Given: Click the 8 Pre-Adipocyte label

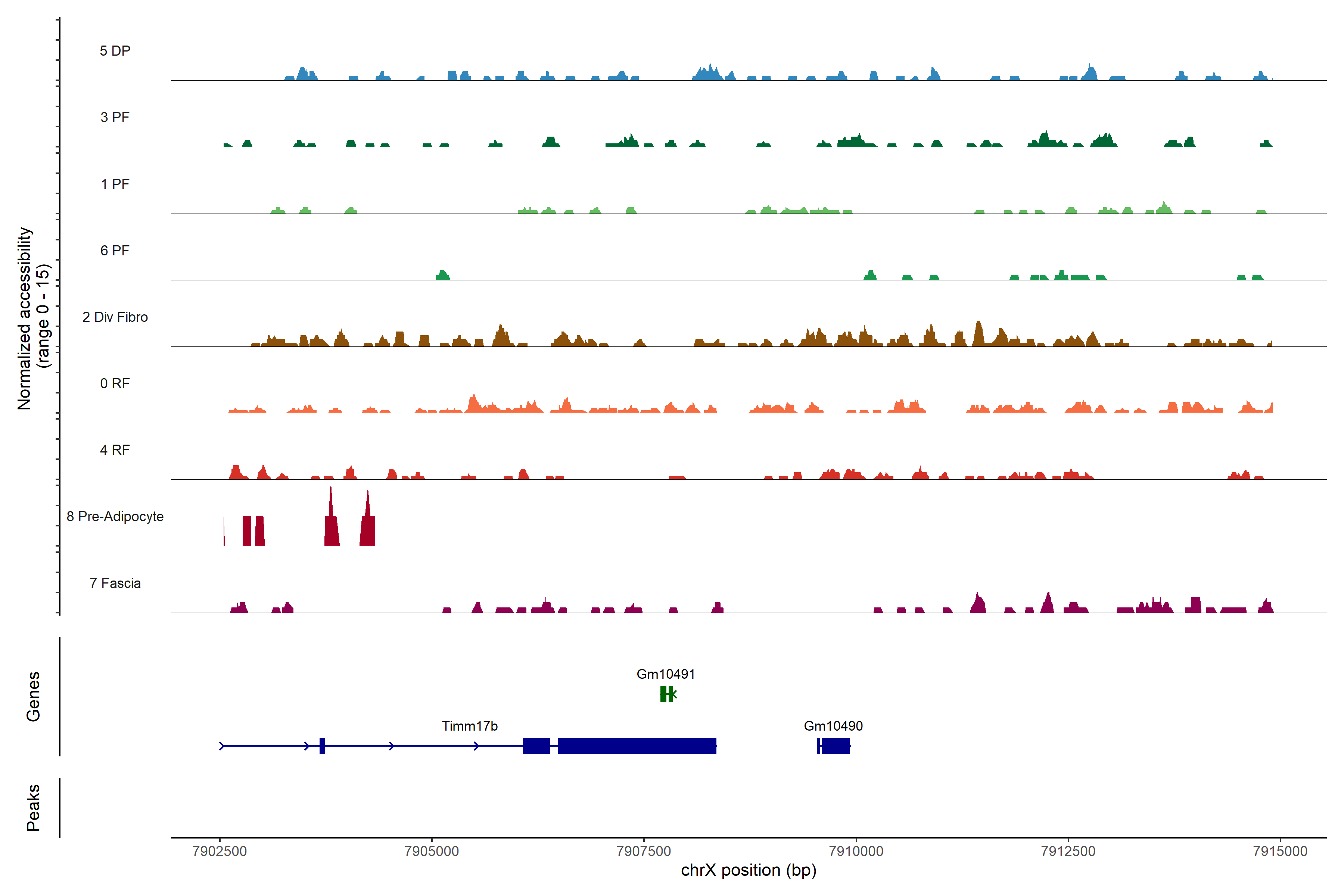Looking at the screenshot, I should pyautogui.click(x=115, y=517).
